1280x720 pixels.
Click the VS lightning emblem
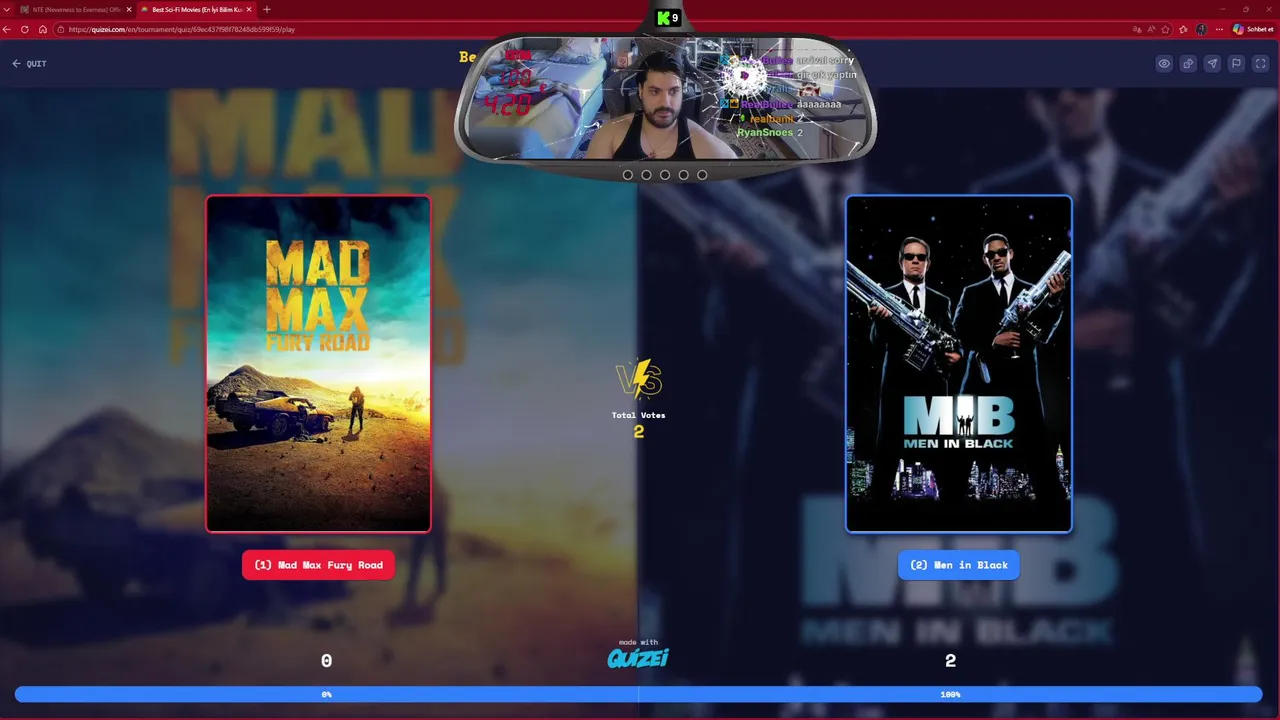point(639,380)
